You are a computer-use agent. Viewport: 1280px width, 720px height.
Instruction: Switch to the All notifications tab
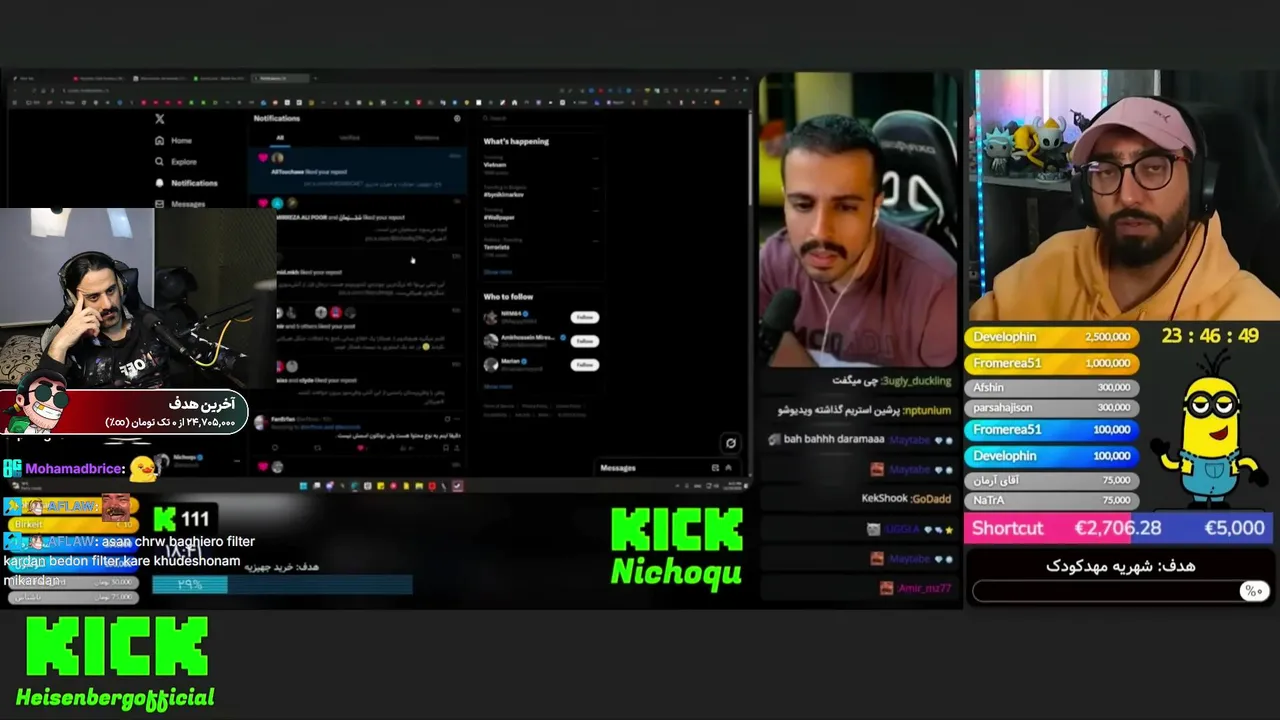[x=280, y=138]
